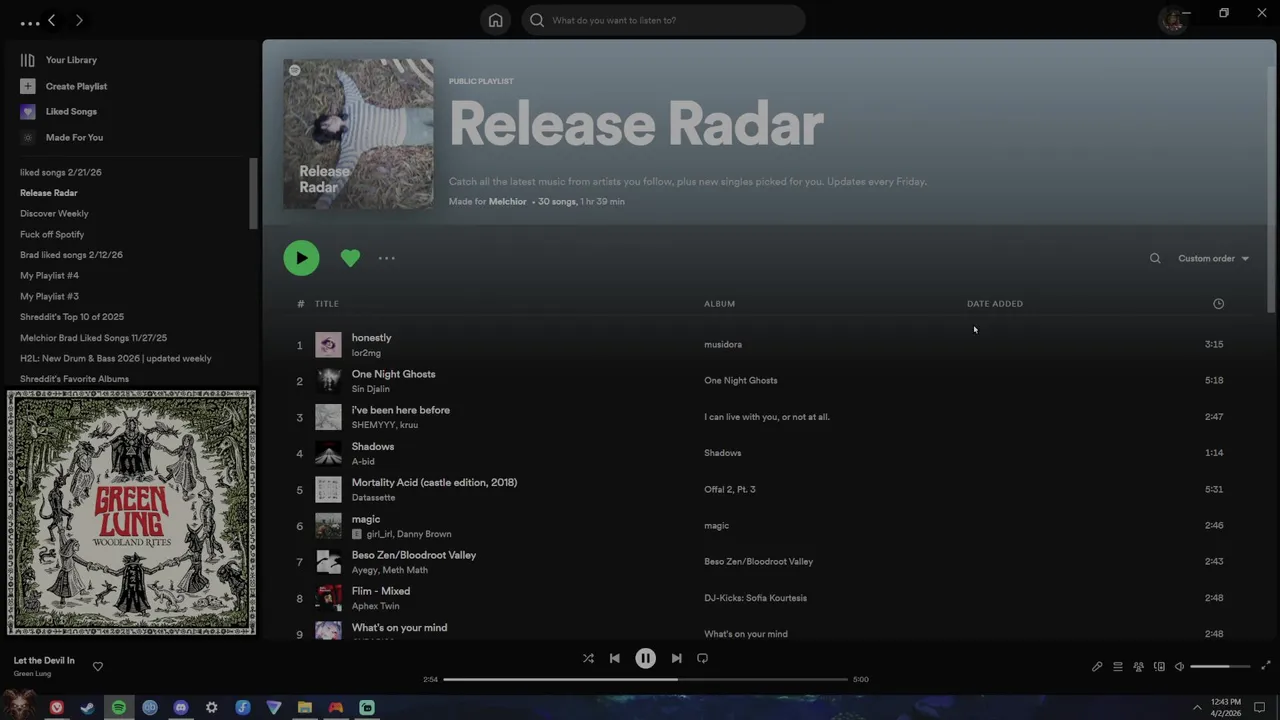Open the three-dot app menu at top left
1280x720 pixels.
[x=29, y=22]
